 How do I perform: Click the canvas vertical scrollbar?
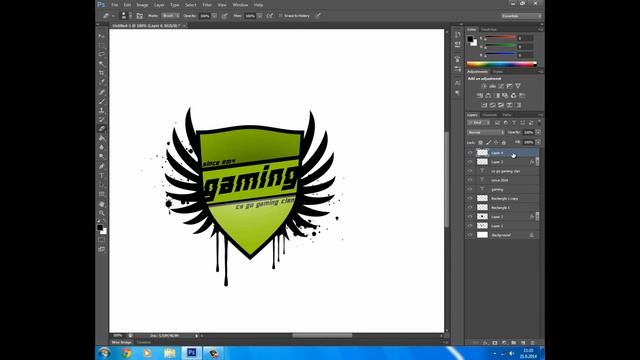click(447, 179)
